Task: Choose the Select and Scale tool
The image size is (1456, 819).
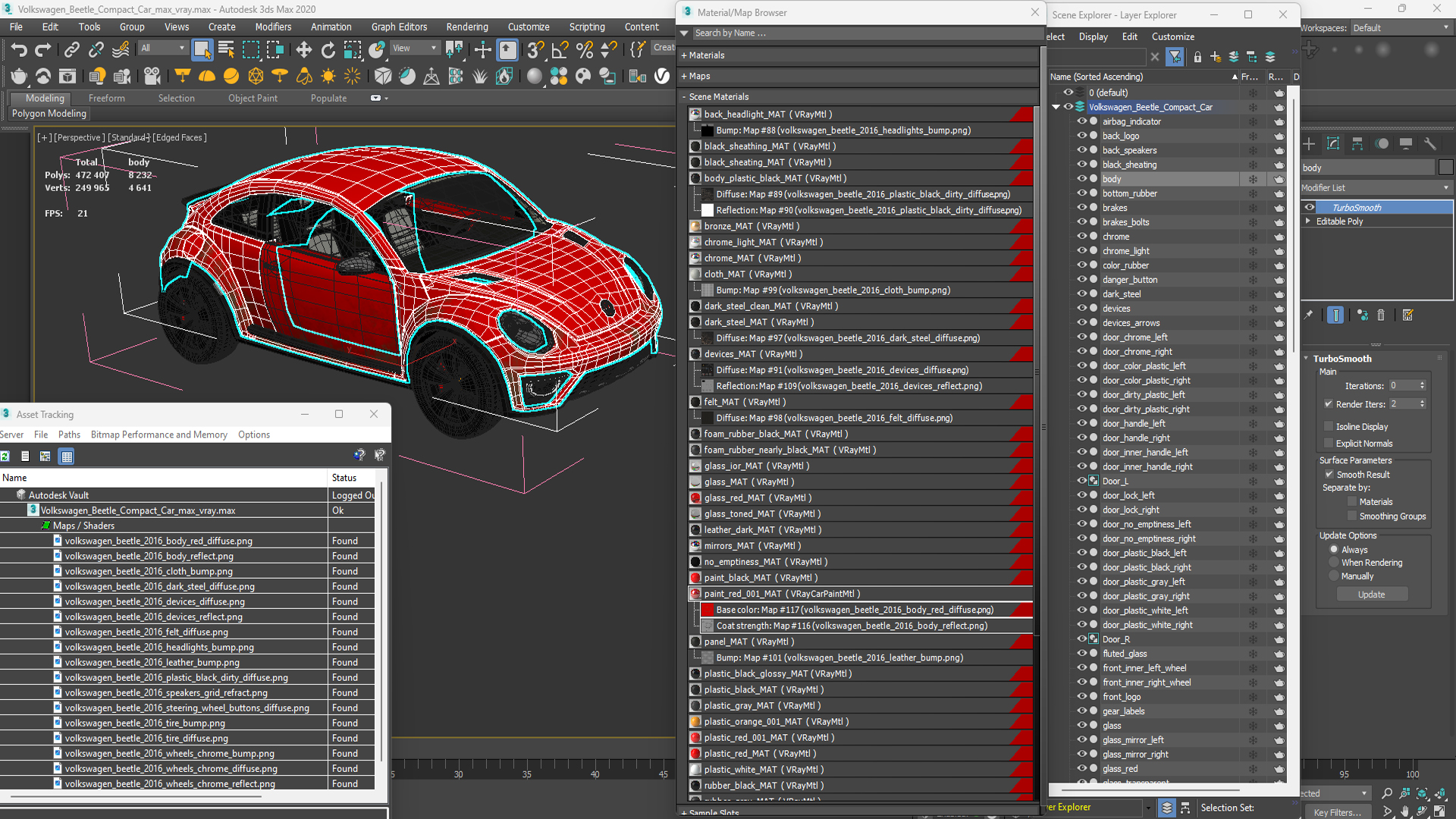Action: [x=353, y=50]
